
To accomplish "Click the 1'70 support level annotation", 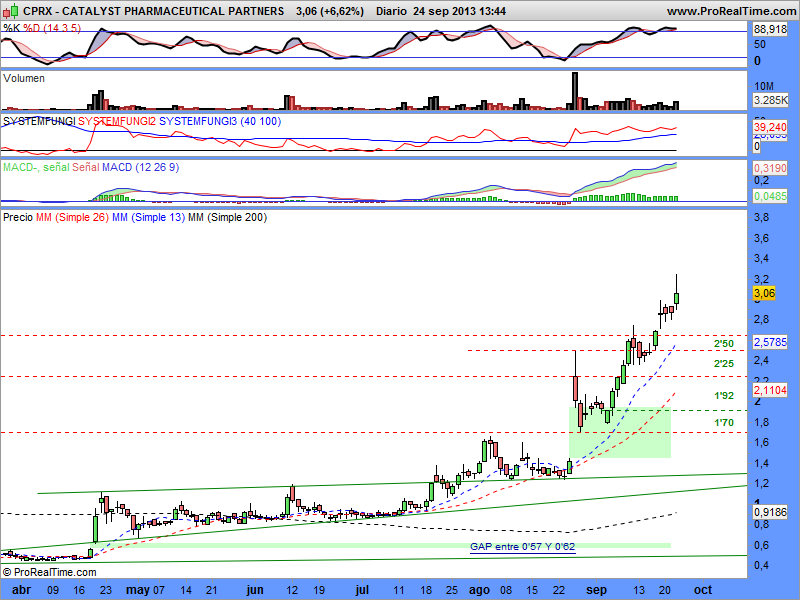I will [x=723, y=422].
